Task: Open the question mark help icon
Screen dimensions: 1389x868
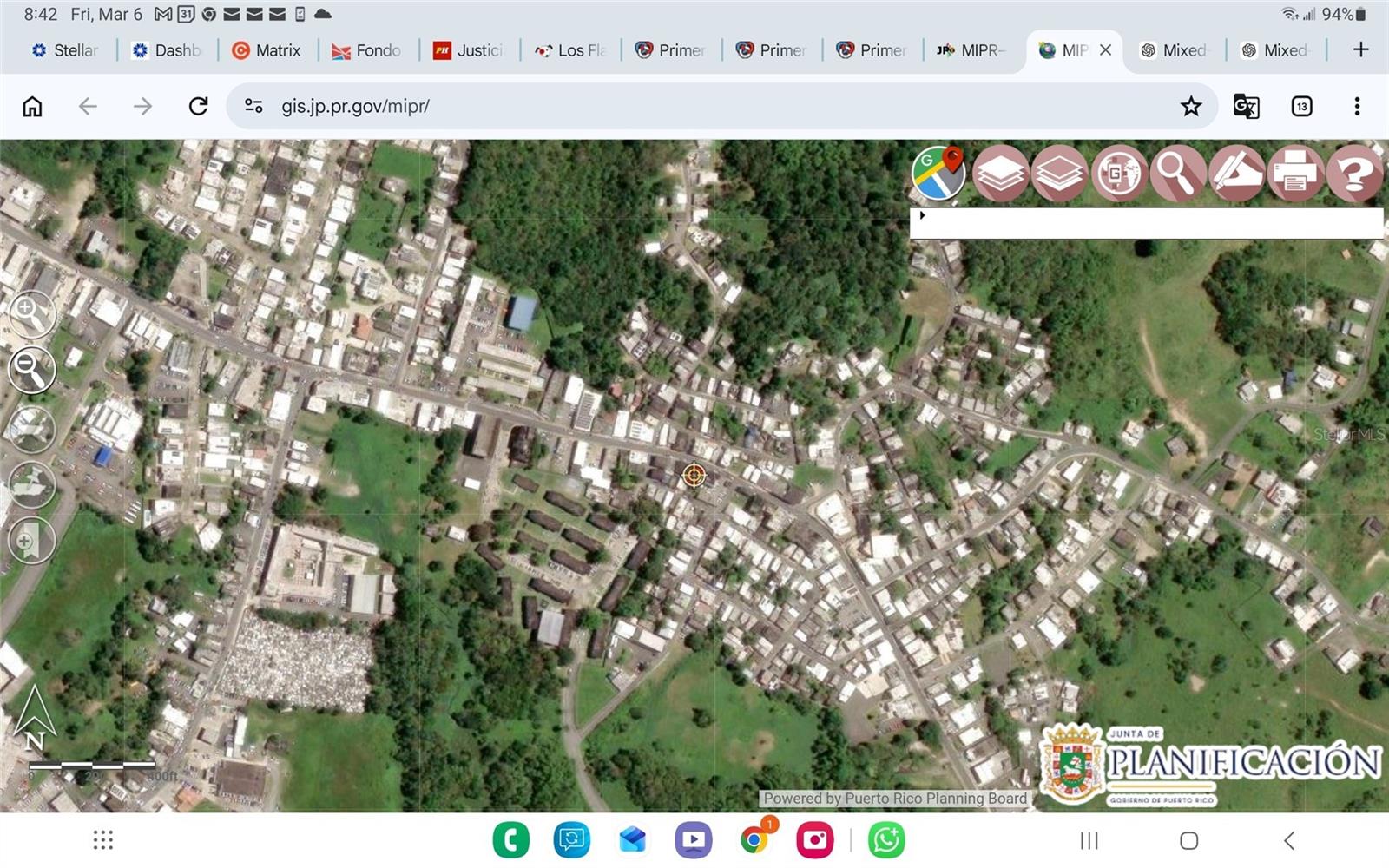Action: tap(1353, 174)
